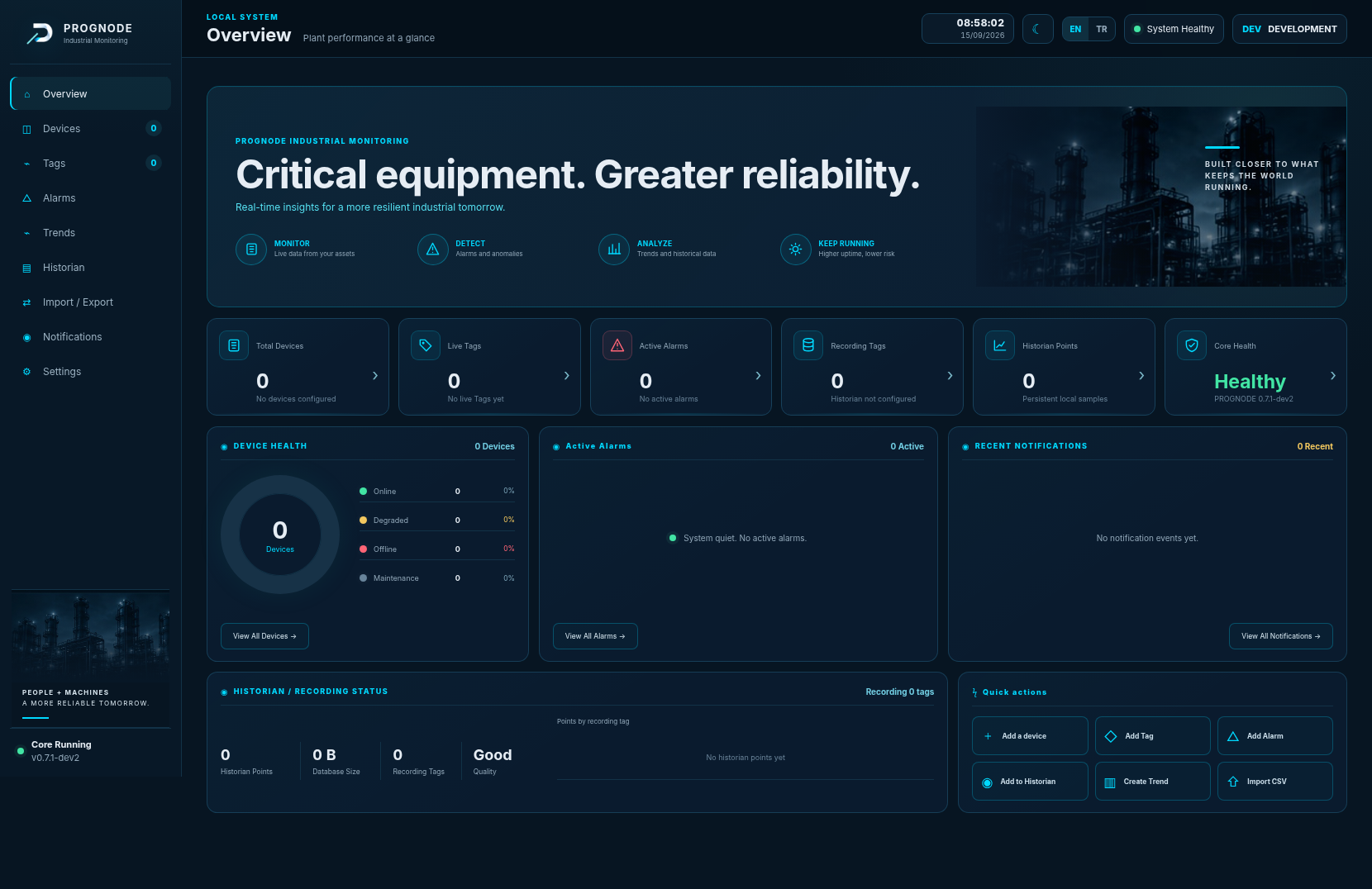Open the Trends page
Viewport: 1372px width, 889px height.
pyautogui.click(x=91, y=232)
